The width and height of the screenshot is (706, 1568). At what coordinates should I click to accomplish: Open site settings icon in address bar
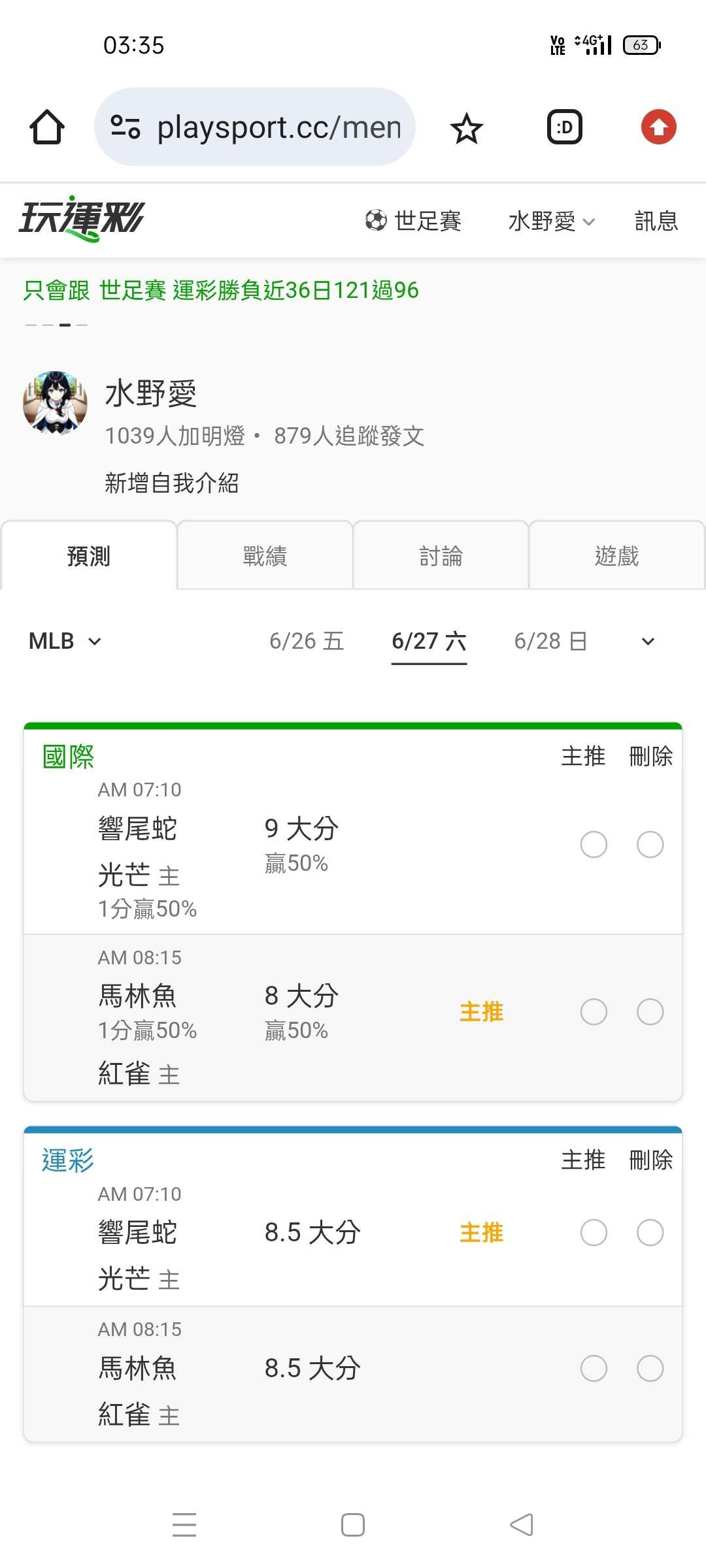pos(125,127)
